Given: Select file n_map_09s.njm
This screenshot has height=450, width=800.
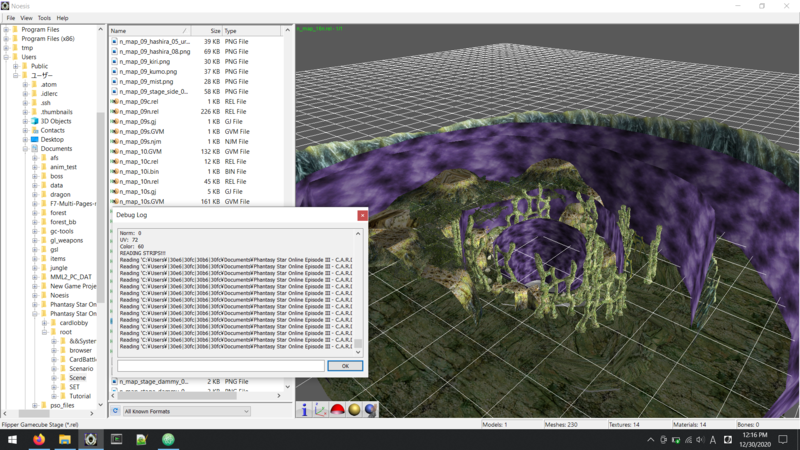Looking at the screenshot, I should tap(140, 141).
